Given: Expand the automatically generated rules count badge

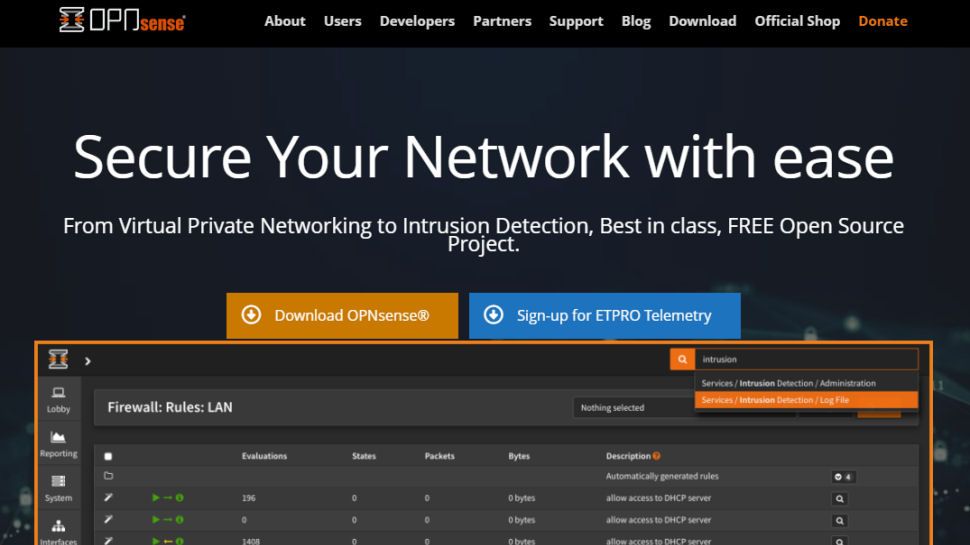Looking at the screenshot, I should tap(843, 477).
